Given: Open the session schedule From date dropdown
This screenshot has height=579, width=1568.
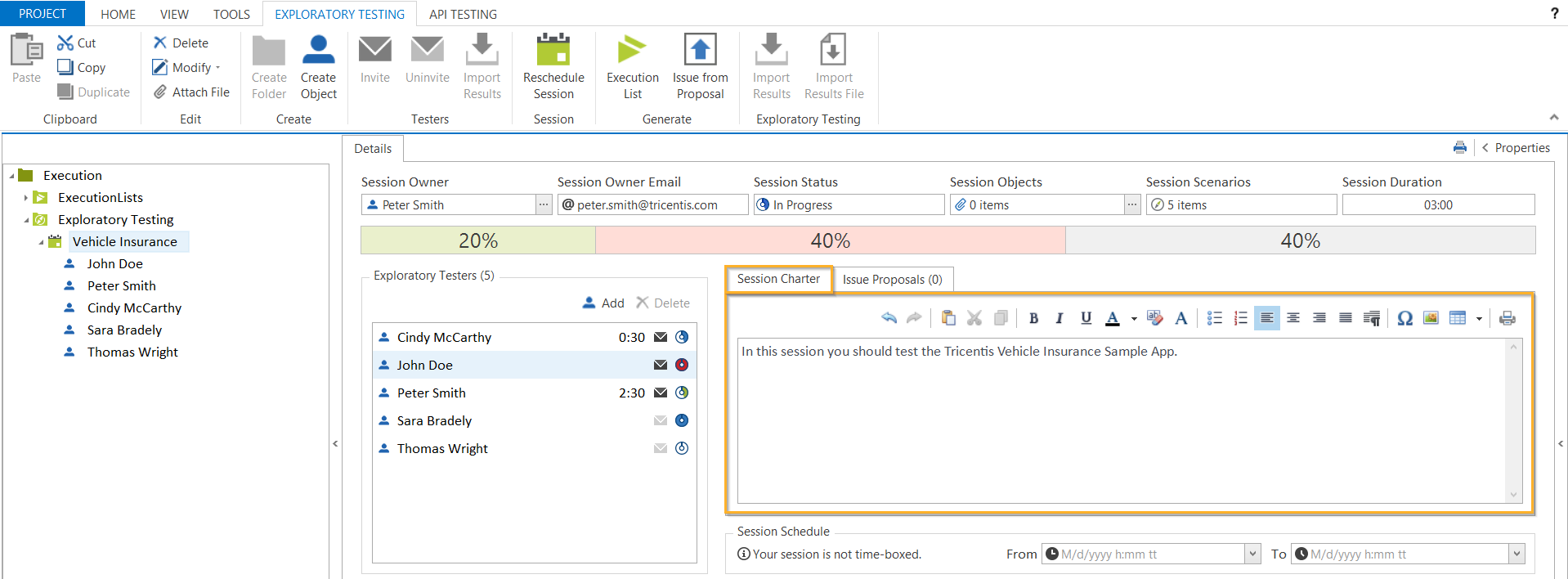Looking at the screenshot, I should 1252,554.
